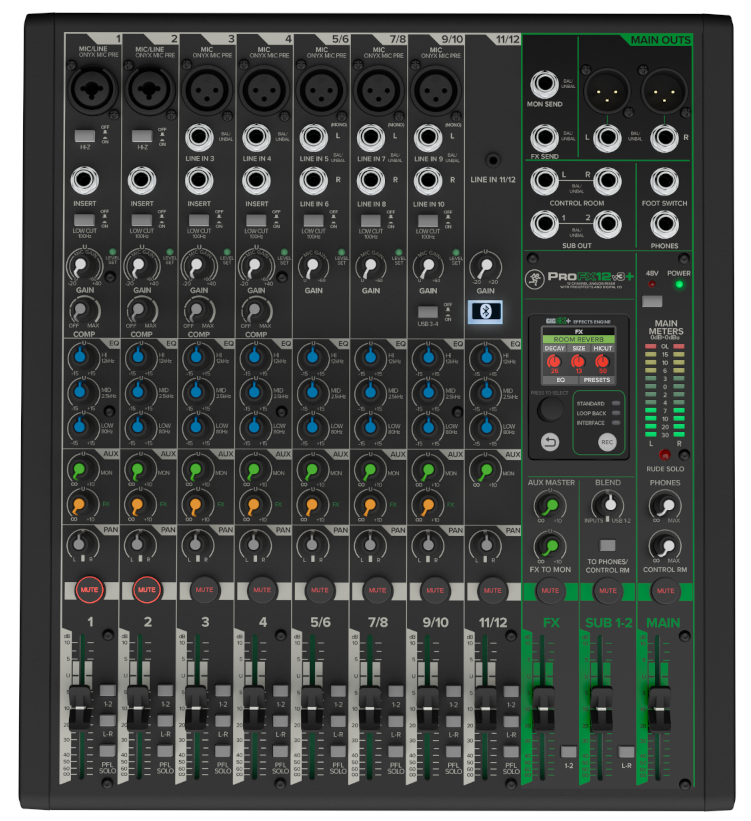Mute channel 3
The image size is (751, 821).
pyautogui.click(x=205, y=590)
